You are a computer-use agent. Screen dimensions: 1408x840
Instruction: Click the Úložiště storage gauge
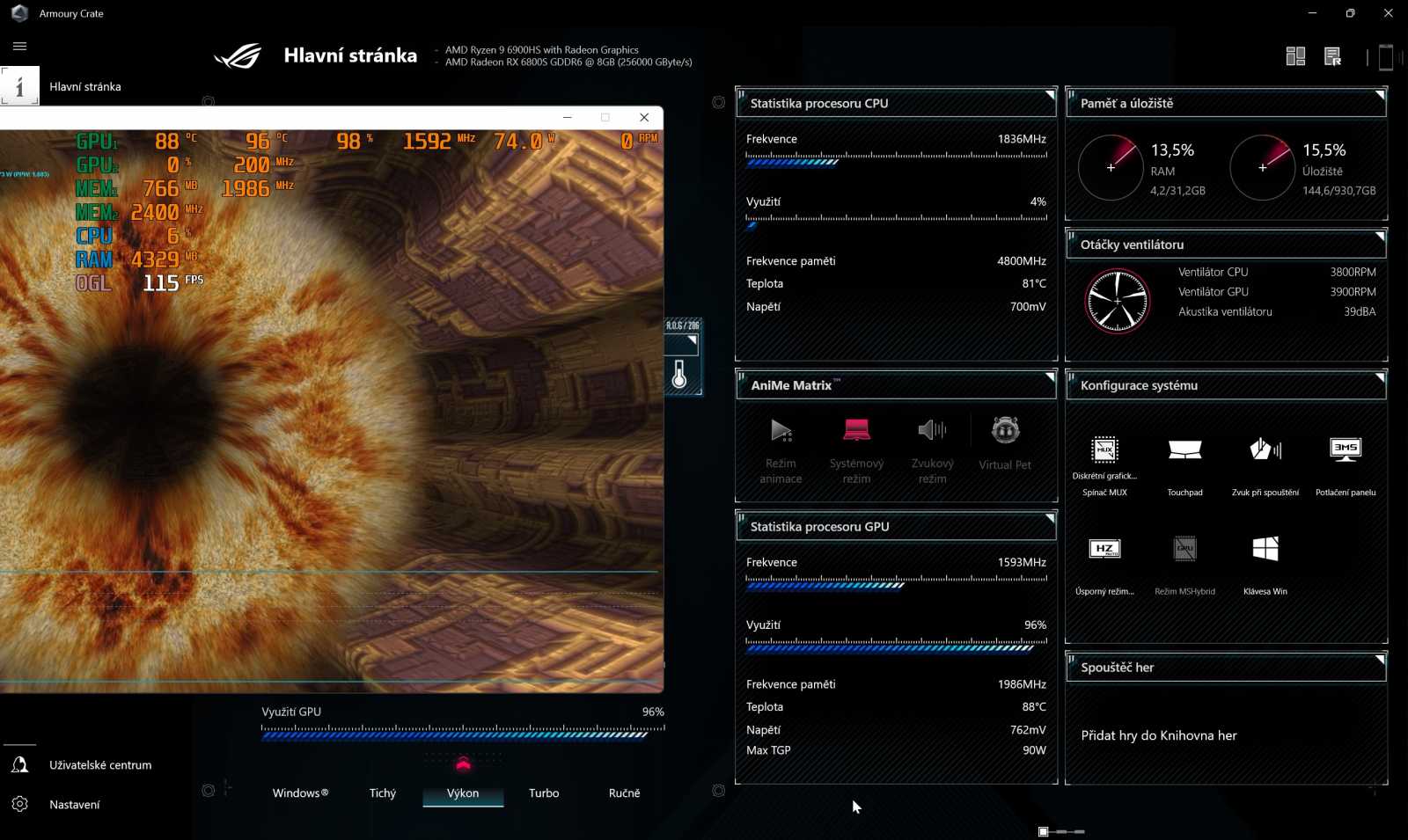(x=1263, y=167)
